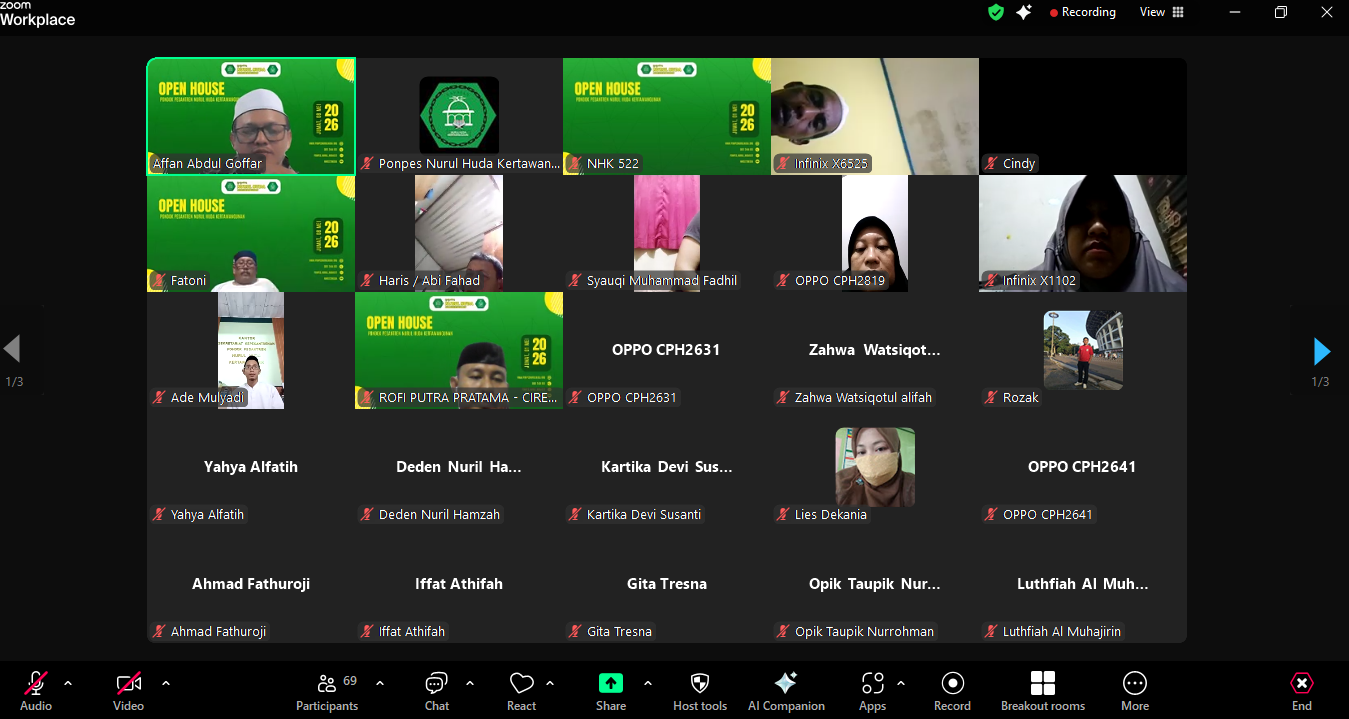Click the Zoom Workplace logo
The width and height of the screenshot is (1349, 719).
[x=37, y=14]
